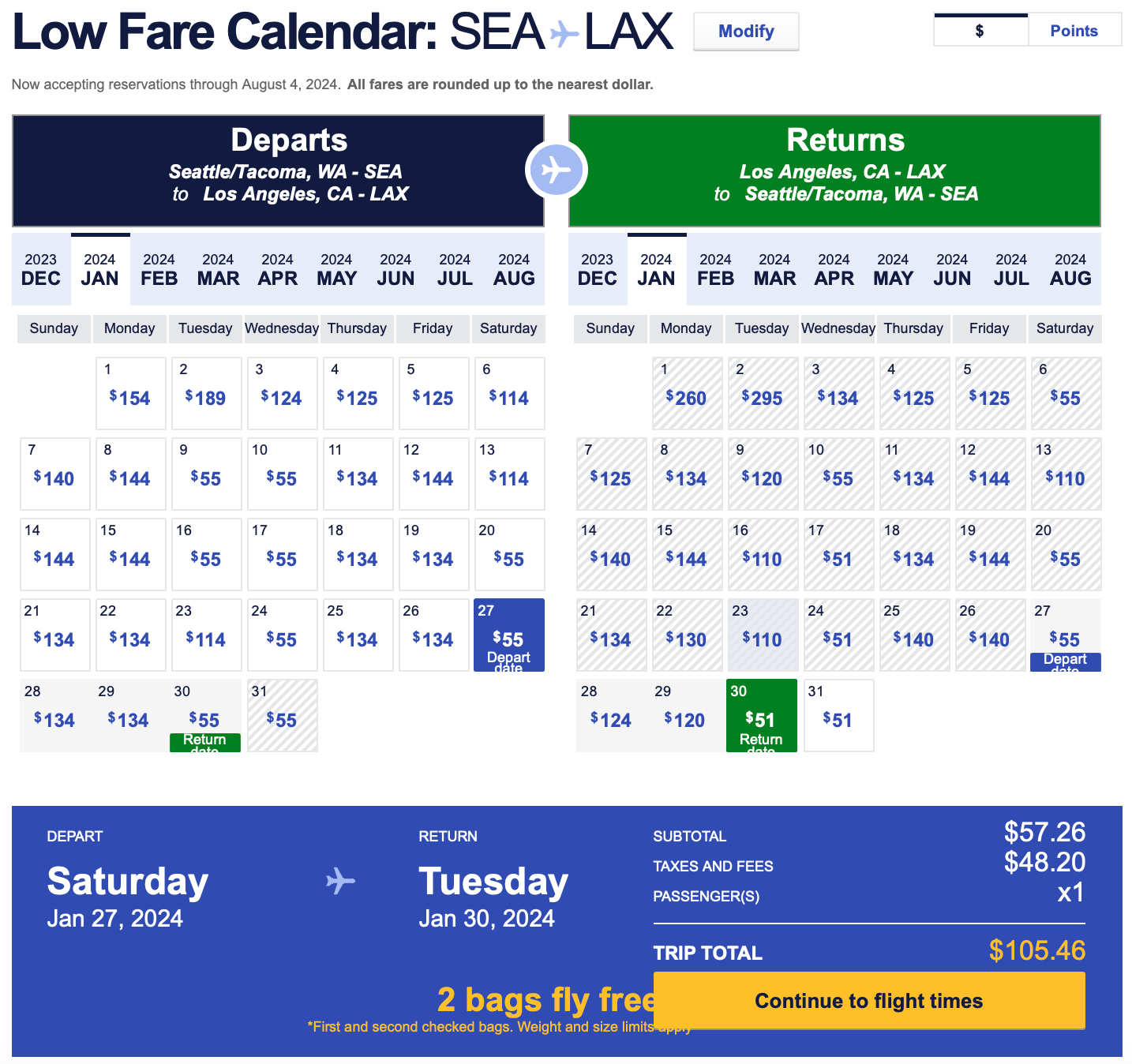Viewport: 1132px width, 1064px height.
Task: Select the JUL 2024 returns tab
Action: coord(1011,270)
